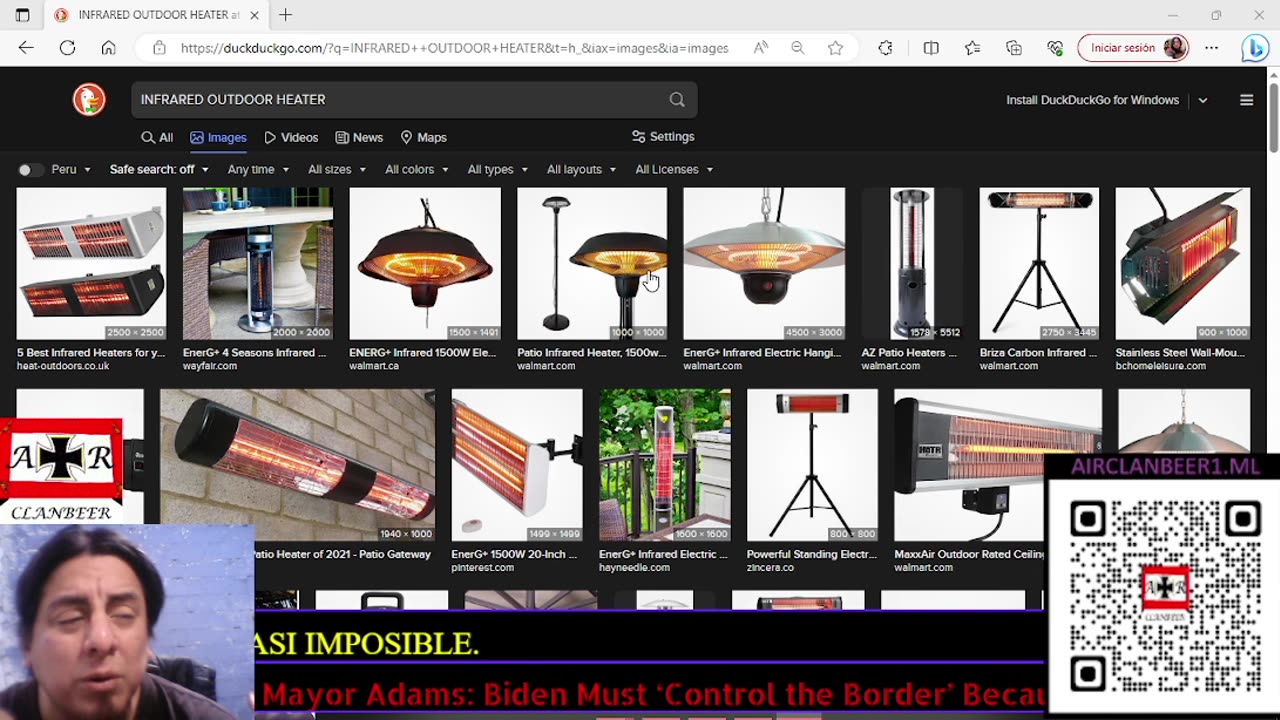The width and height of the screenshot is (1280, 720).
Task: Click the search magnifier icon in search box
Action: tap(677, 99)
